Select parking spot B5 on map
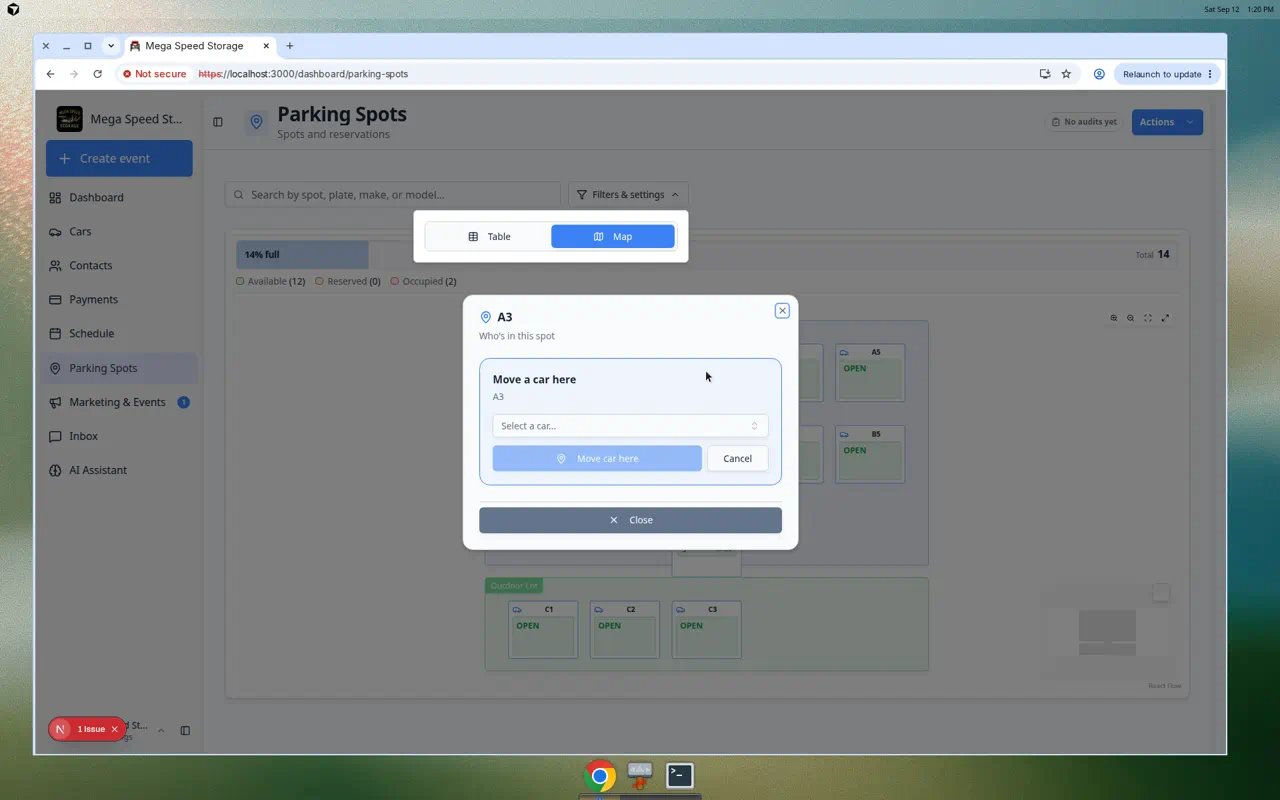 [x=870, y=455]
